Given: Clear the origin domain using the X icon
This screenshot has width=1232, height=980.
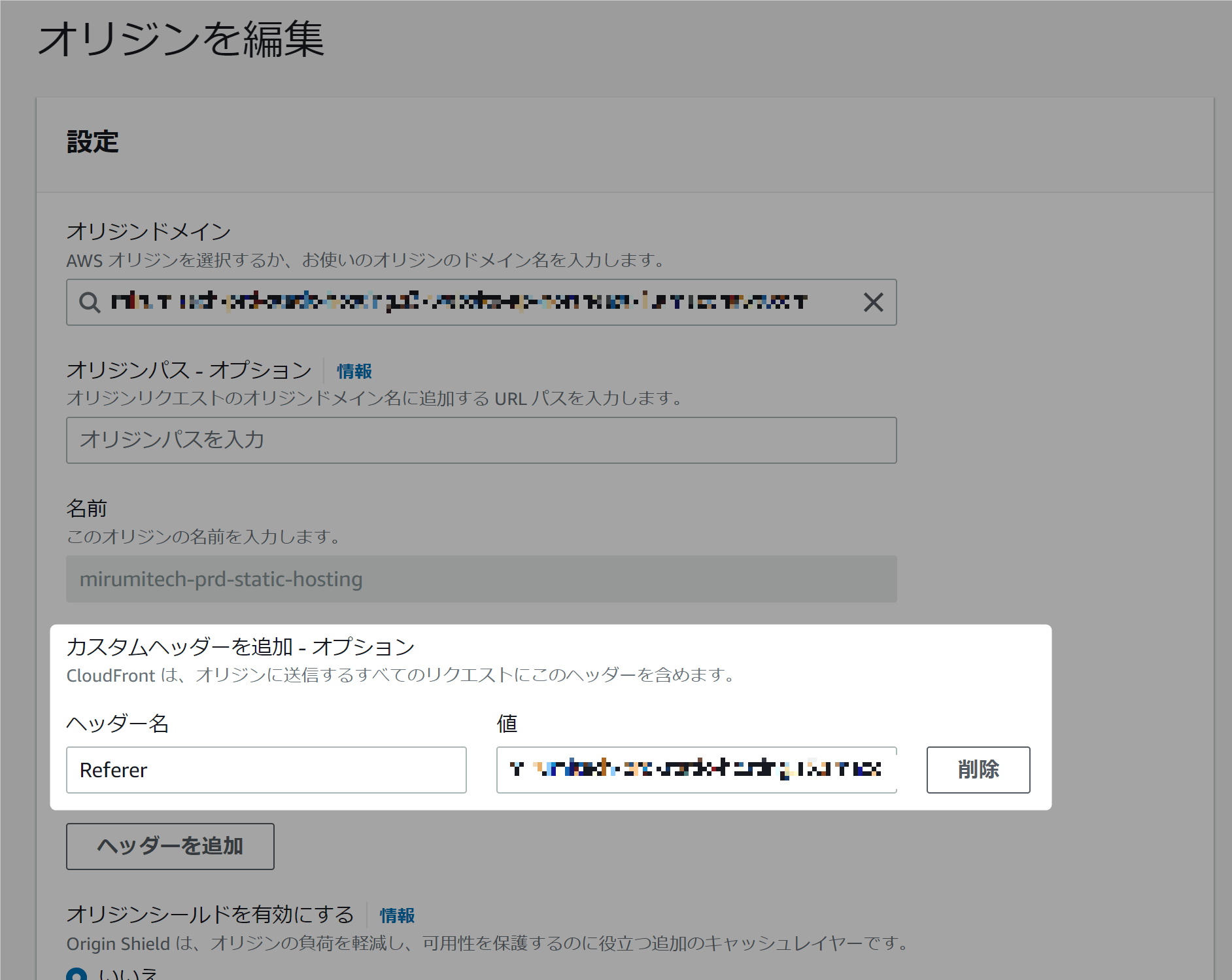Looking at the screenshot, I should pyautogui.click(x=873, y=302).
